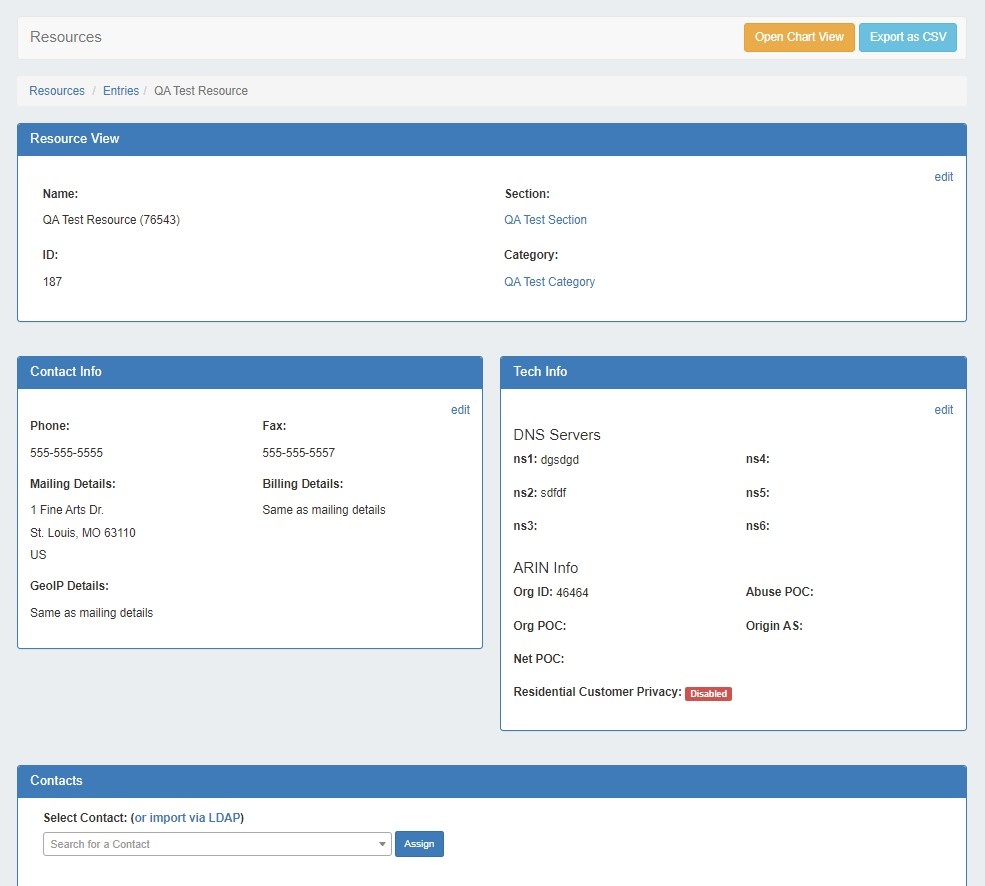
Task: Open the QA Test Section link
Action: (x=545, y=220)
